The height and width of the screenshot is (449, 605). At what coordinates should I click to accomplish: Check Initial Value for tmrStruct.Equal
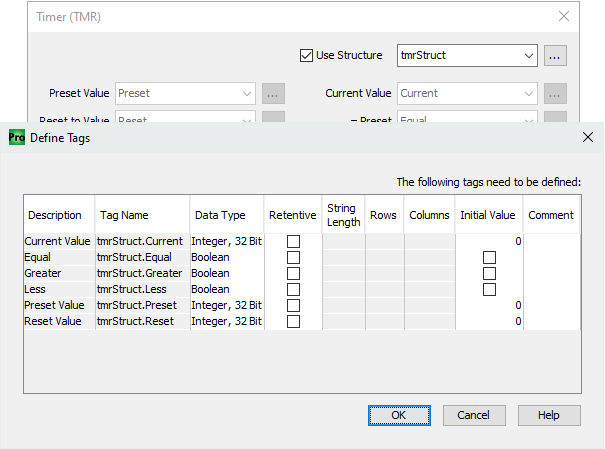pos(489,257)
